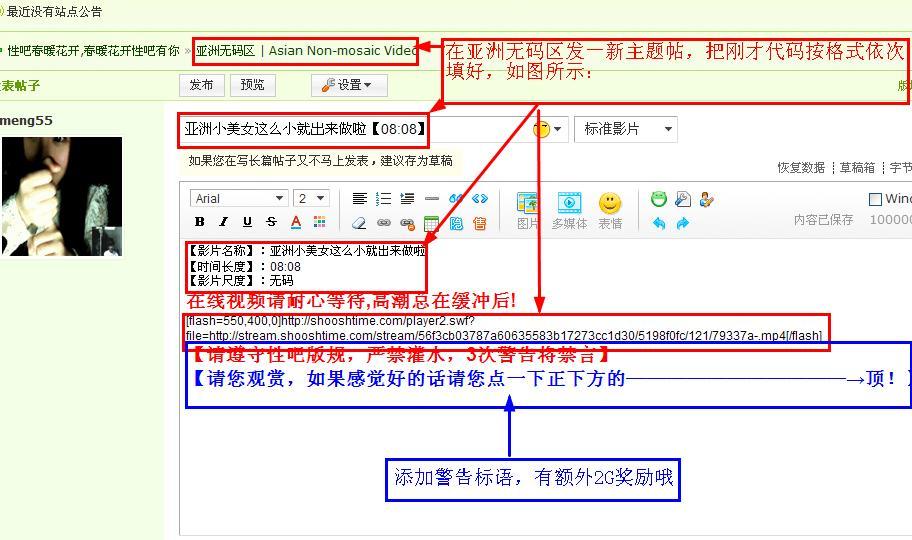Click the wrench document icon

[x=683, y=199]
